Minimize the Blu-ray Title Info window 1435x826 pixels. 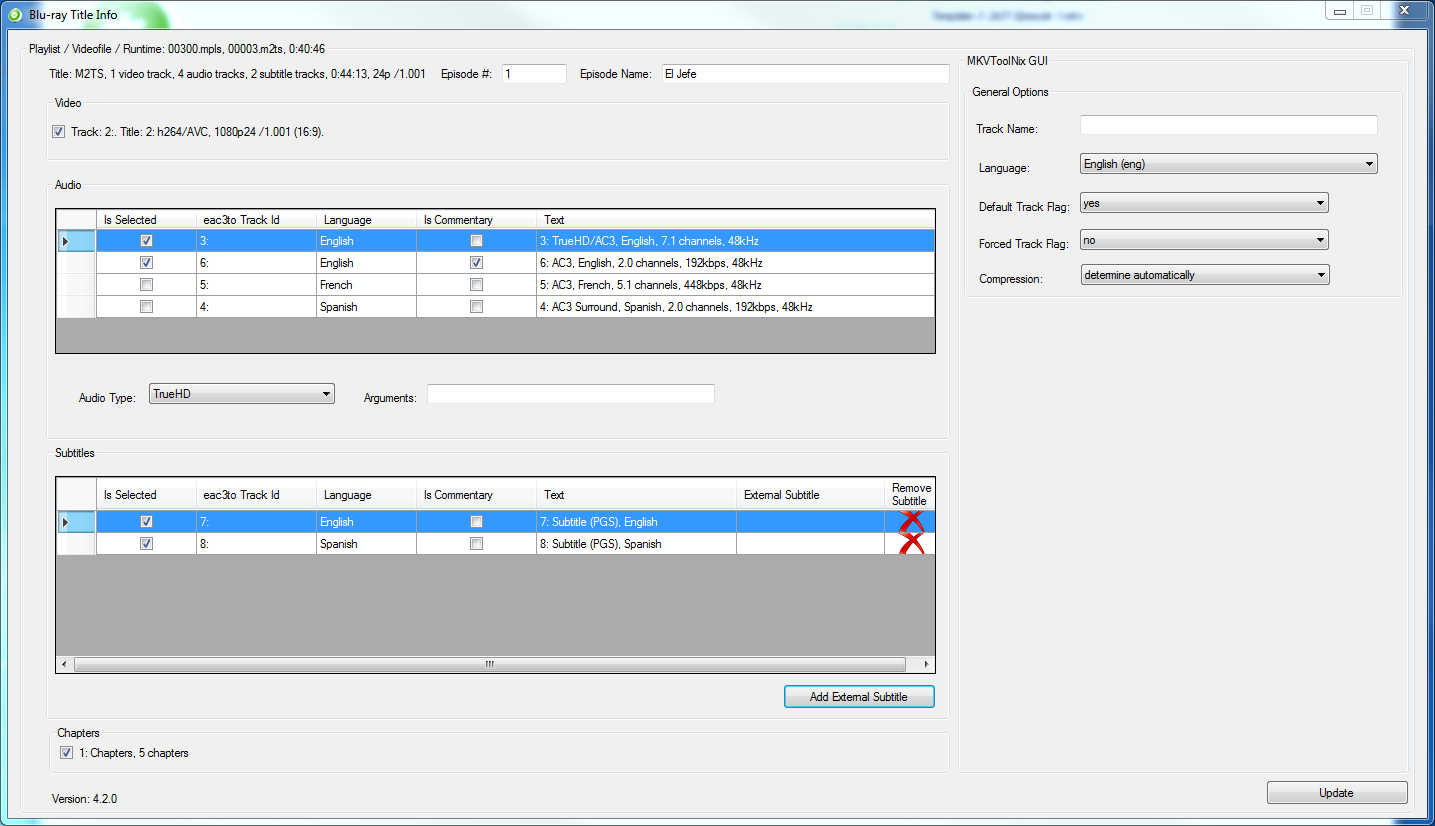(1340, 10)
